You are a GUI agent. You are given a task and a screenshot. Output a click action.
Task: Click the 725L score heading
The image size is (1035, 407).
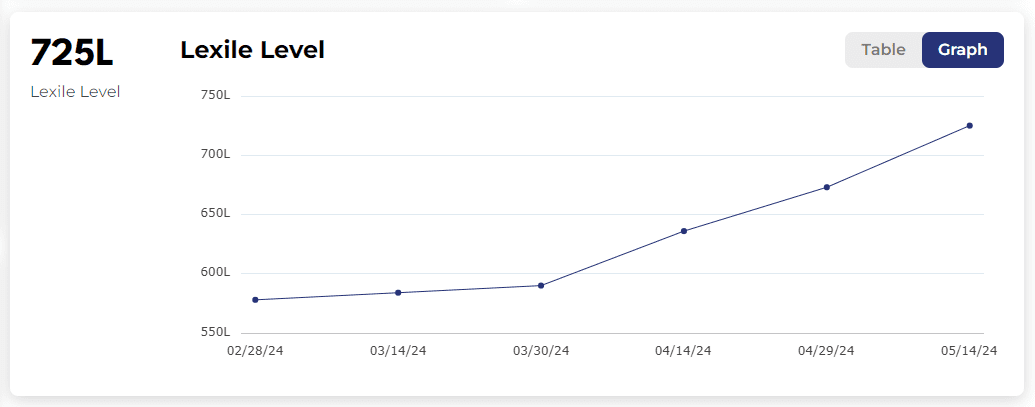pyautogui.click(x=72, y=52)
